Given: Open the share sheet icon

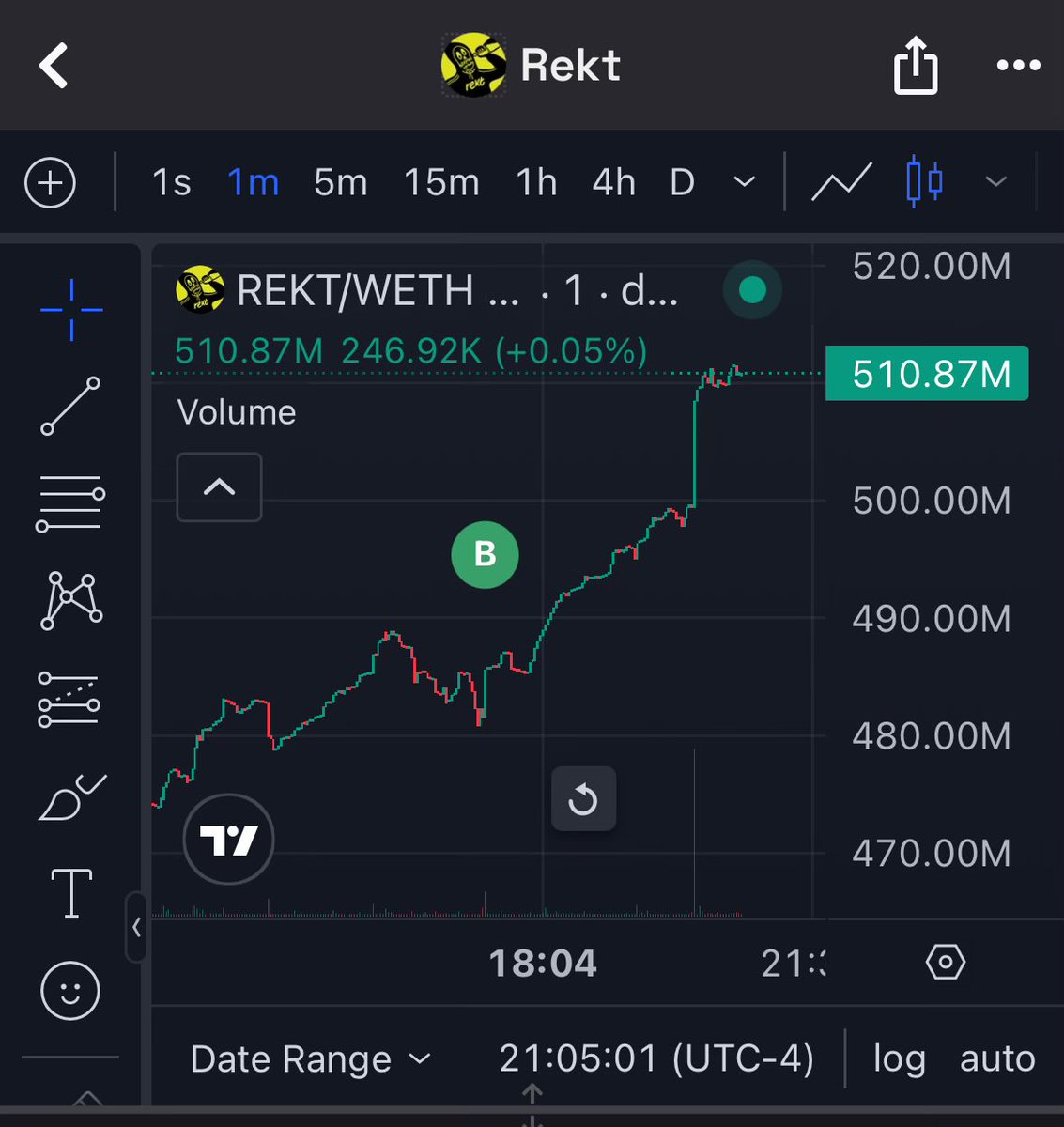Looking at the screenshot, I should pyautogui.click(x=916, y=66).
